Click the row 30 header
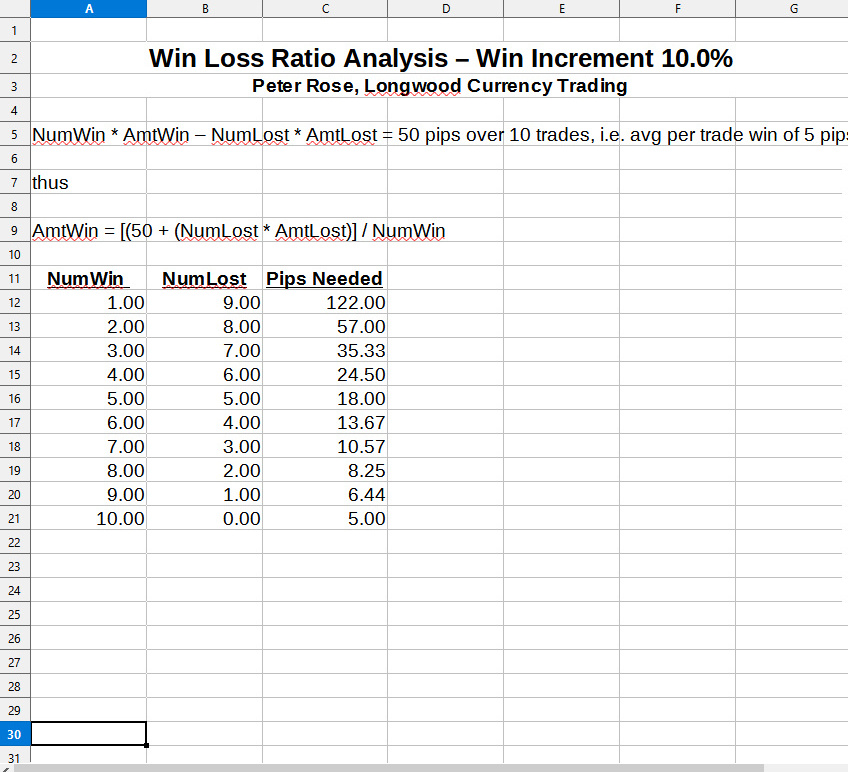Viewport: 848px width, 772px height. click(15, 734)
